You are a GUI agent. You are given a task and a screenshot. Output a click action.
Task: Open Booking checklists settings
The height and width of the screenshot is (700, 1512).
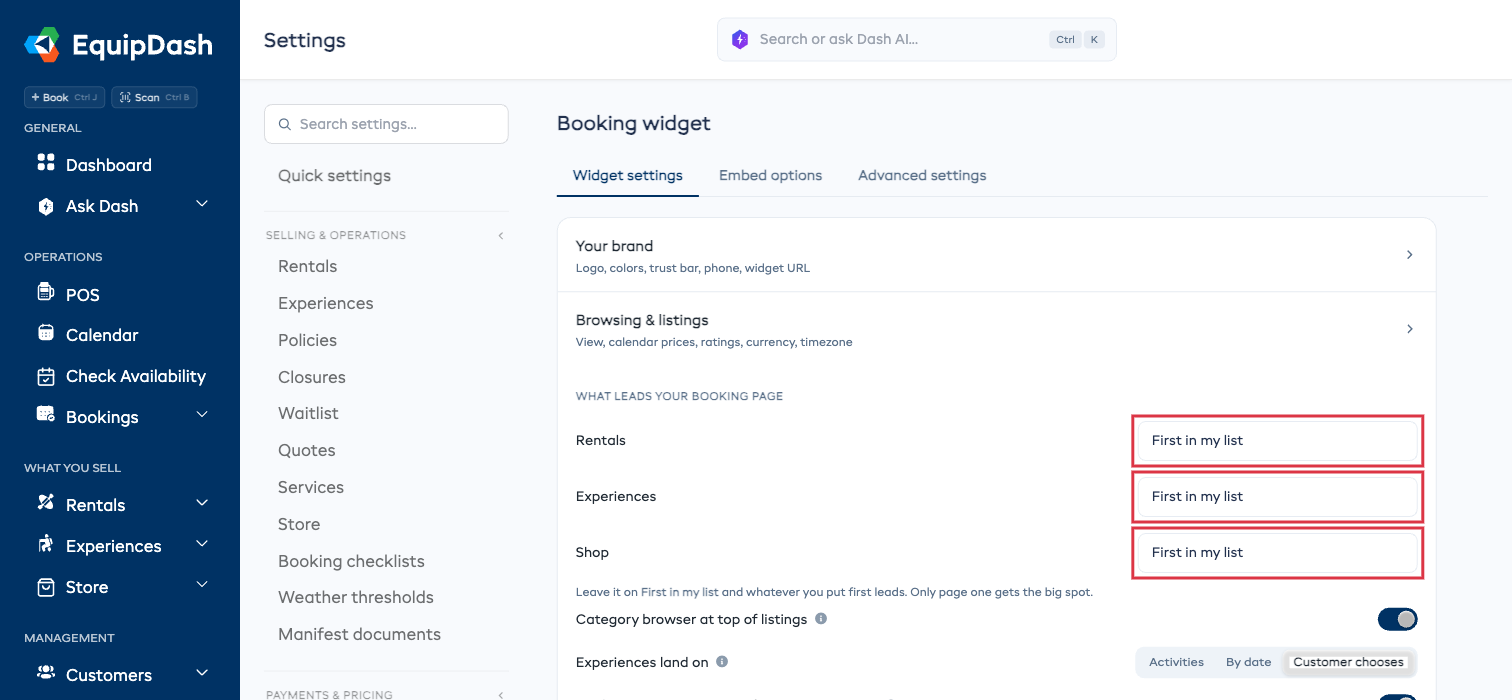(x=351, y=561)
